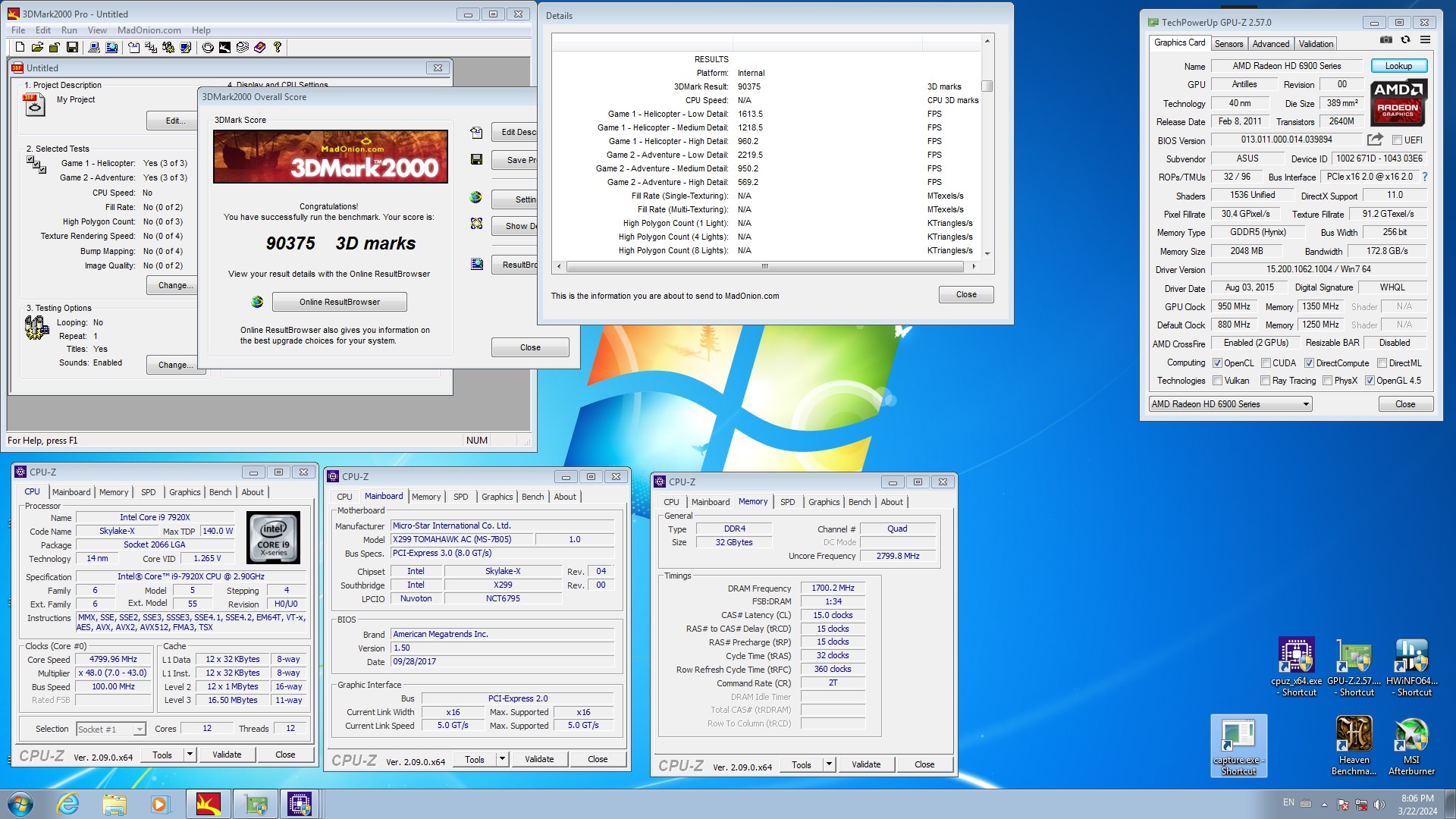
Task: Click the floppy disk Save icon in 3DMark2000 toolbar
Action: pyautogui.click(x=72, y=47)
